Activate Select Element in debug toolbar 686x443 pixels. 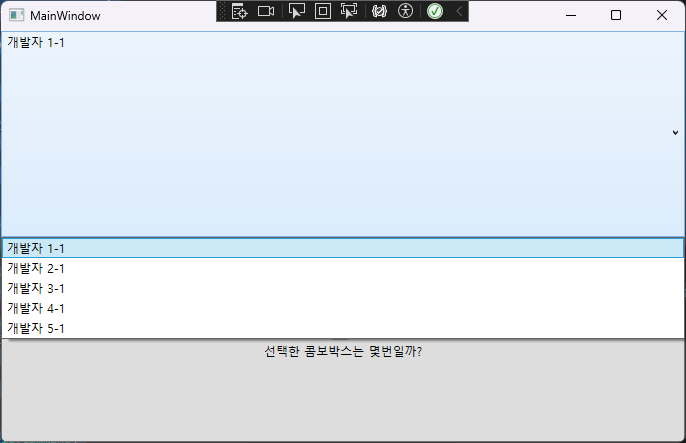[x=297, y=11]
